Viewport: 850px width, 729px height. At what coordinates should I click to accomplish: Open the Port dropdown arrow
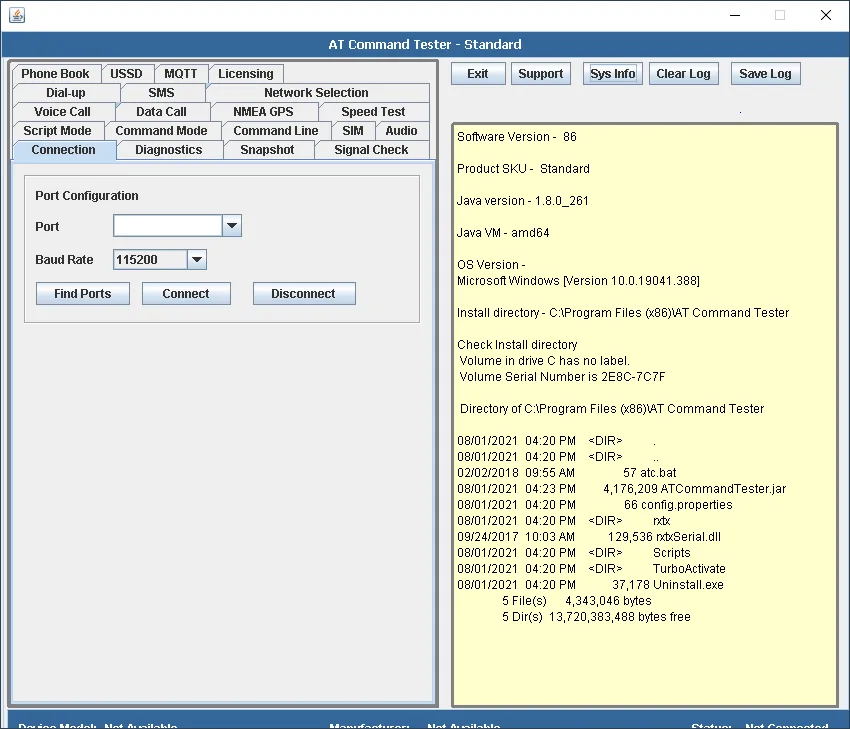click(232, 226)
